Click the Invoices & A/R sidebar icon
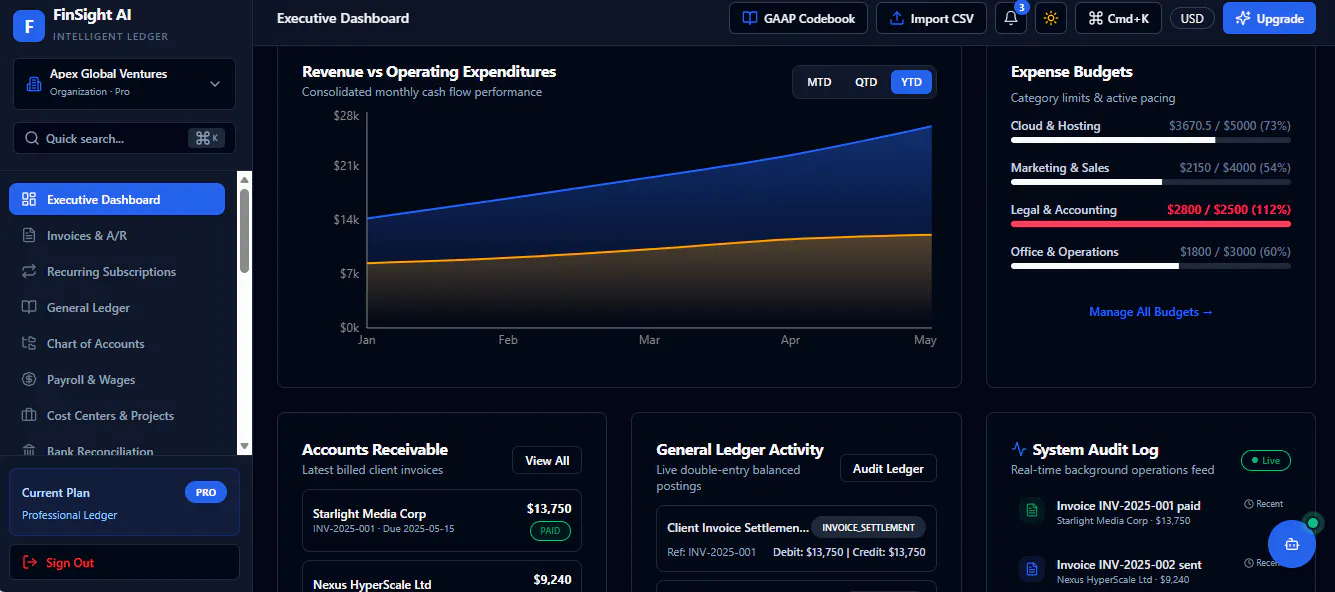Screen dimensions: 1335x592 pyautogui.click(x=29, y=236)
